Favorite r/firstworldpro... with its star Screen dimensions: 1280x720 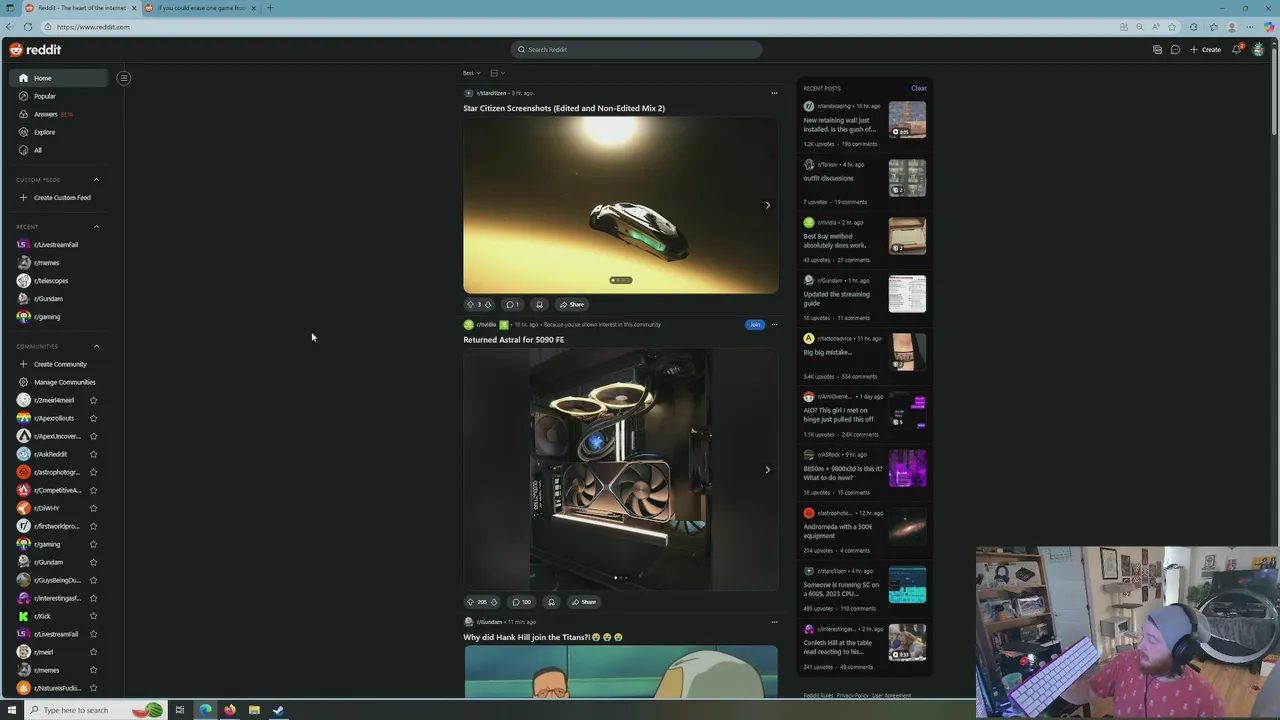click(93, 526)
